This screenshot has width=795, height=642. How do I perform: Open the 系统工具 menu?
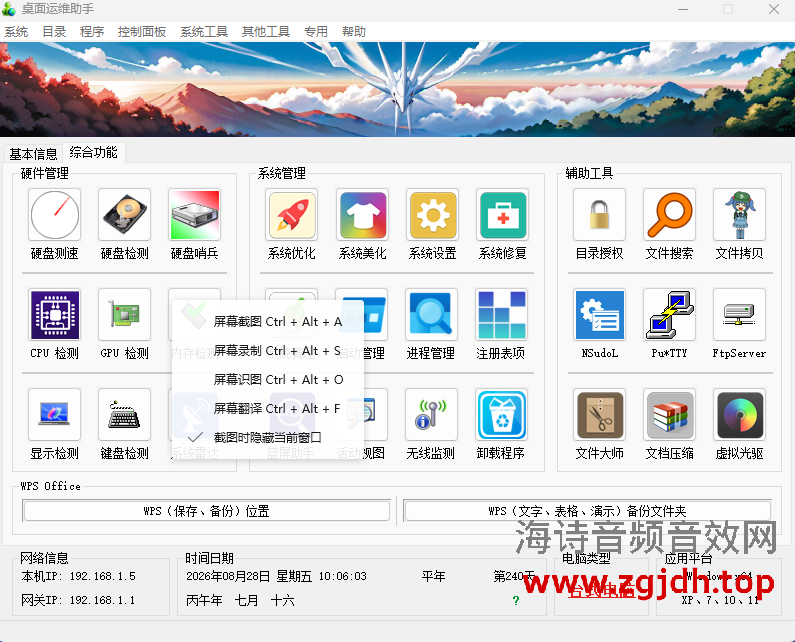(x=204, y=32)
